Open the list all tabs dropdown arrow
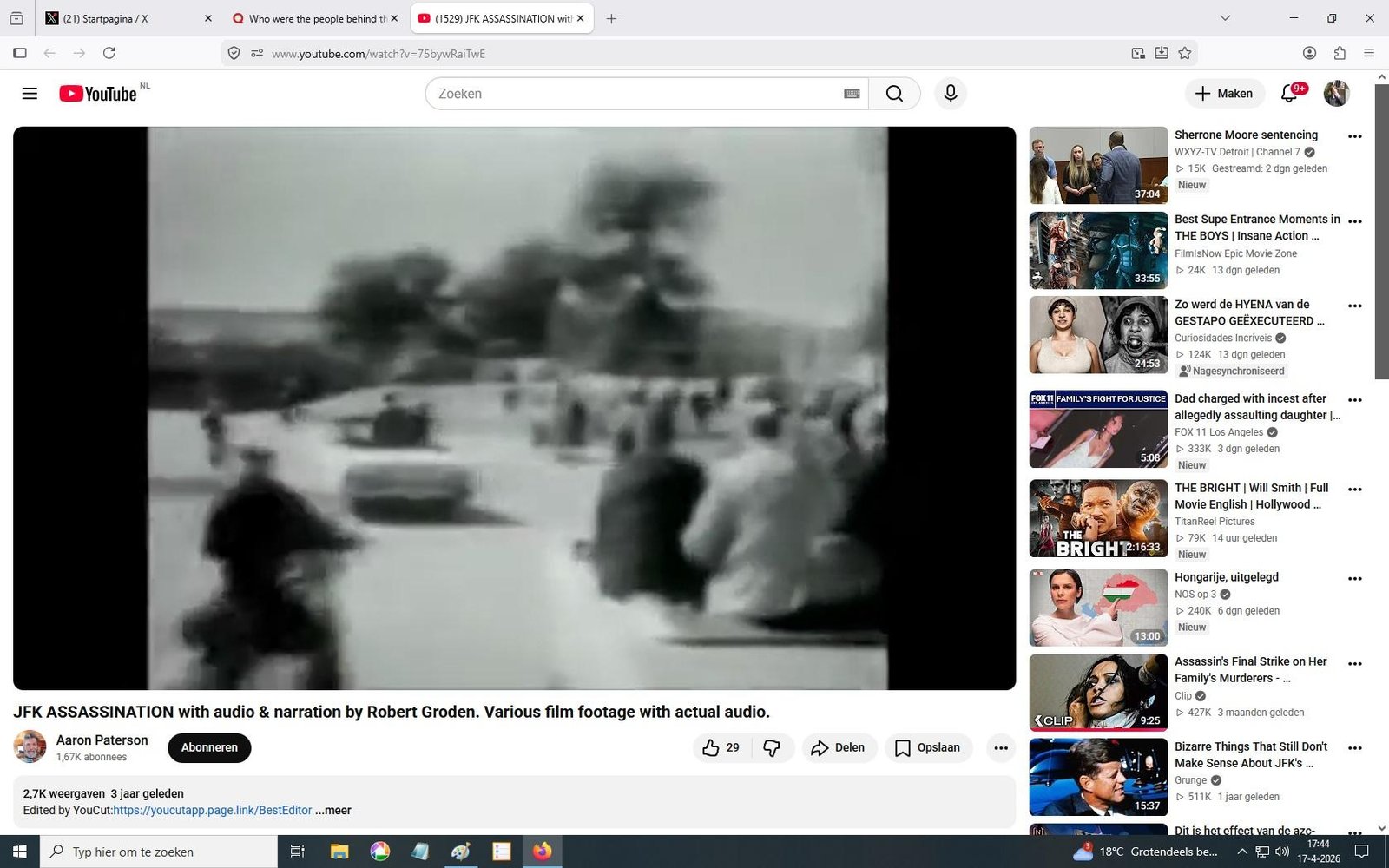 click(x=1225, y=18)
